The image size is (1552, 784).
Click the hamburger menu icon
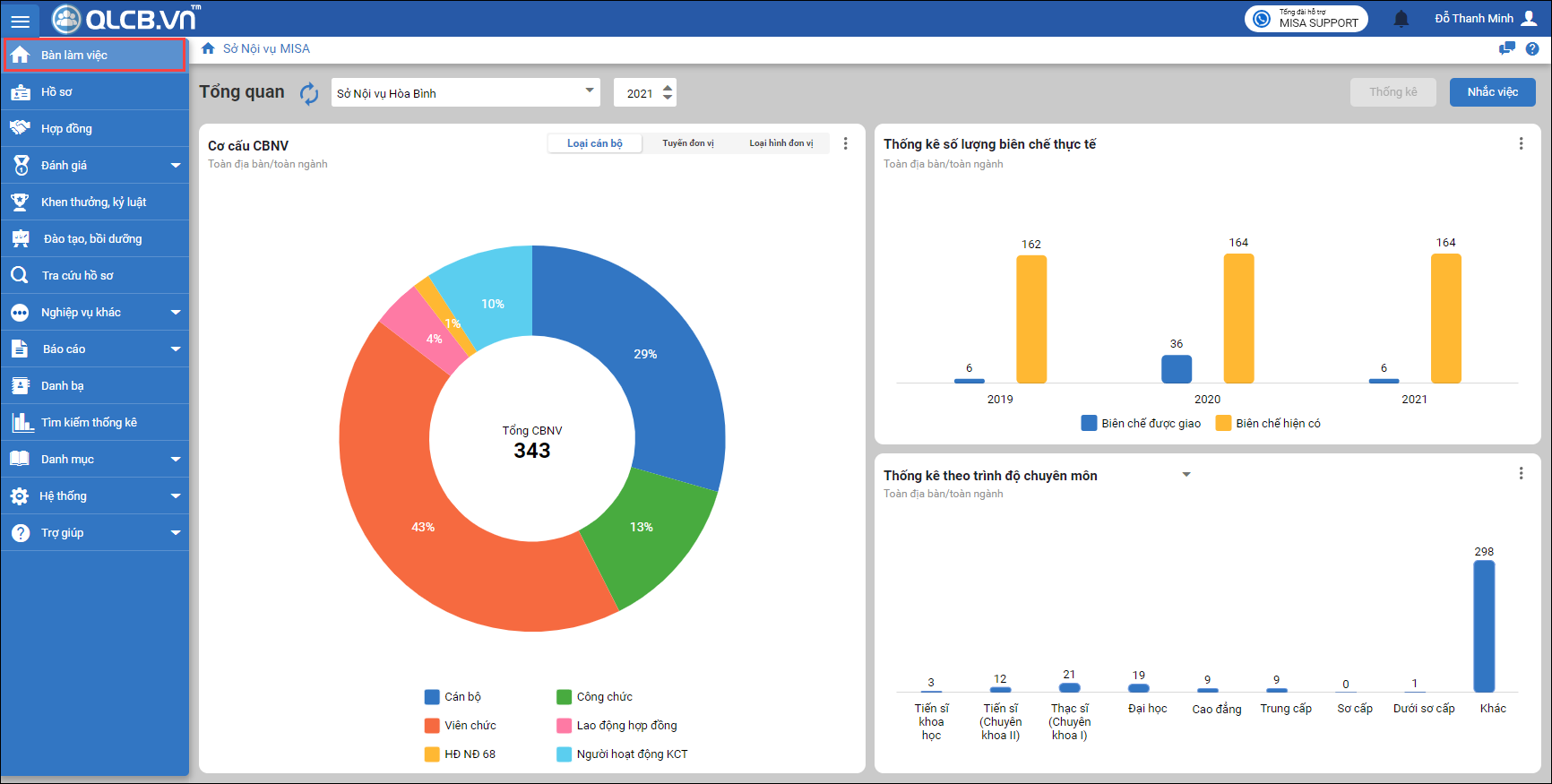coord(20,20)
